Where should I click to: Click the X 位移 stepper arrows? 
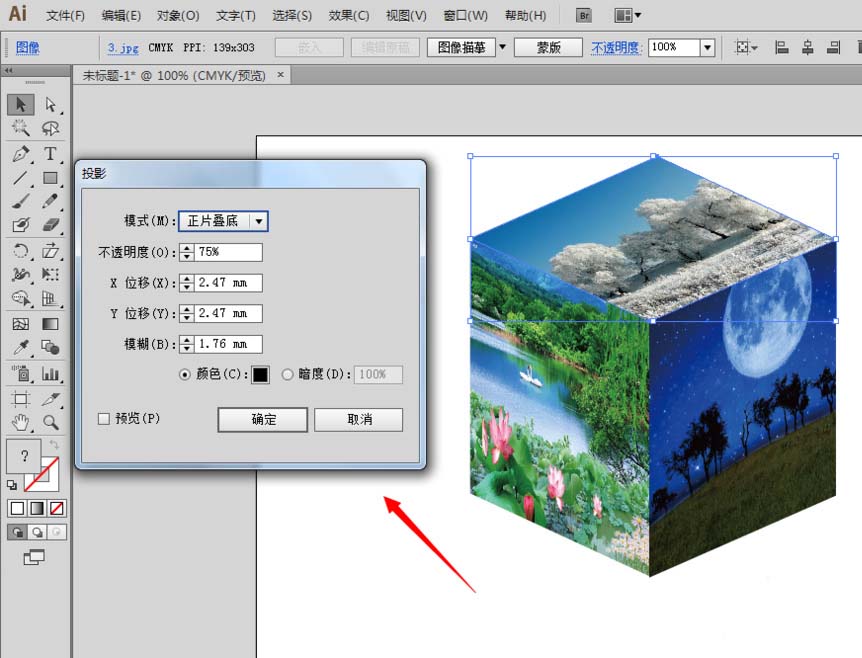click(x=187, y=283)
